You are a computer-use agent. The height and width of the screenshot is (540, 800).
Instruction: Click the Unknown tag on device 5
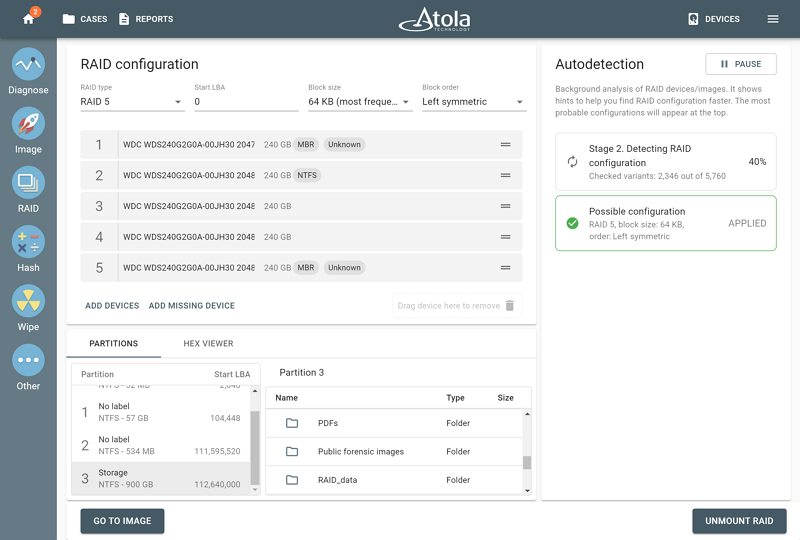coord(344,267)
